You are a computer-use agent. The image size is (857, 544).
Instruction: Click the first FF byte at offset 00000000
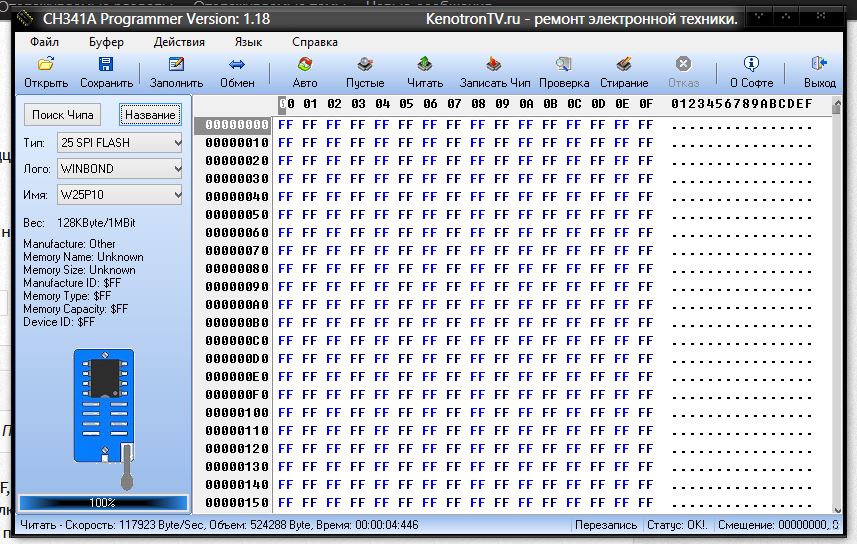tap(285, 125)
